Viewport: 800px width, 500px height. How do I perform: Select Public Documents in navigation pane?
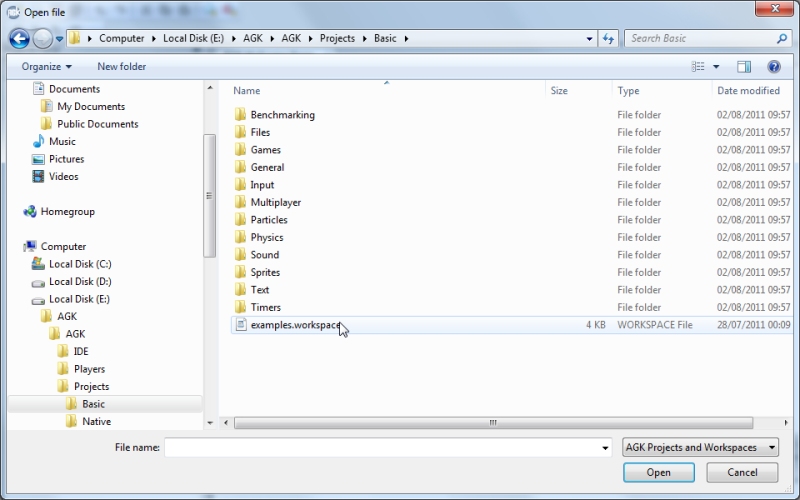[x=97, y=124]
